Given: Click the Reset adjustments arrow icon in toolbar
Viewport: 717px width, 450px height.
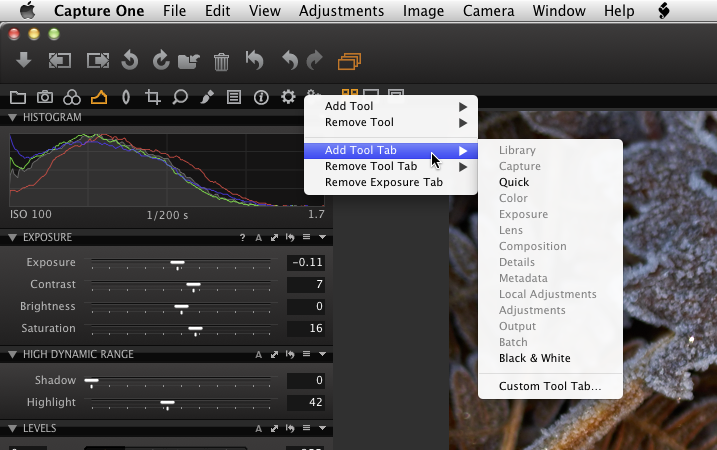Looking at the screenshot, I should (x=255, y=60).
